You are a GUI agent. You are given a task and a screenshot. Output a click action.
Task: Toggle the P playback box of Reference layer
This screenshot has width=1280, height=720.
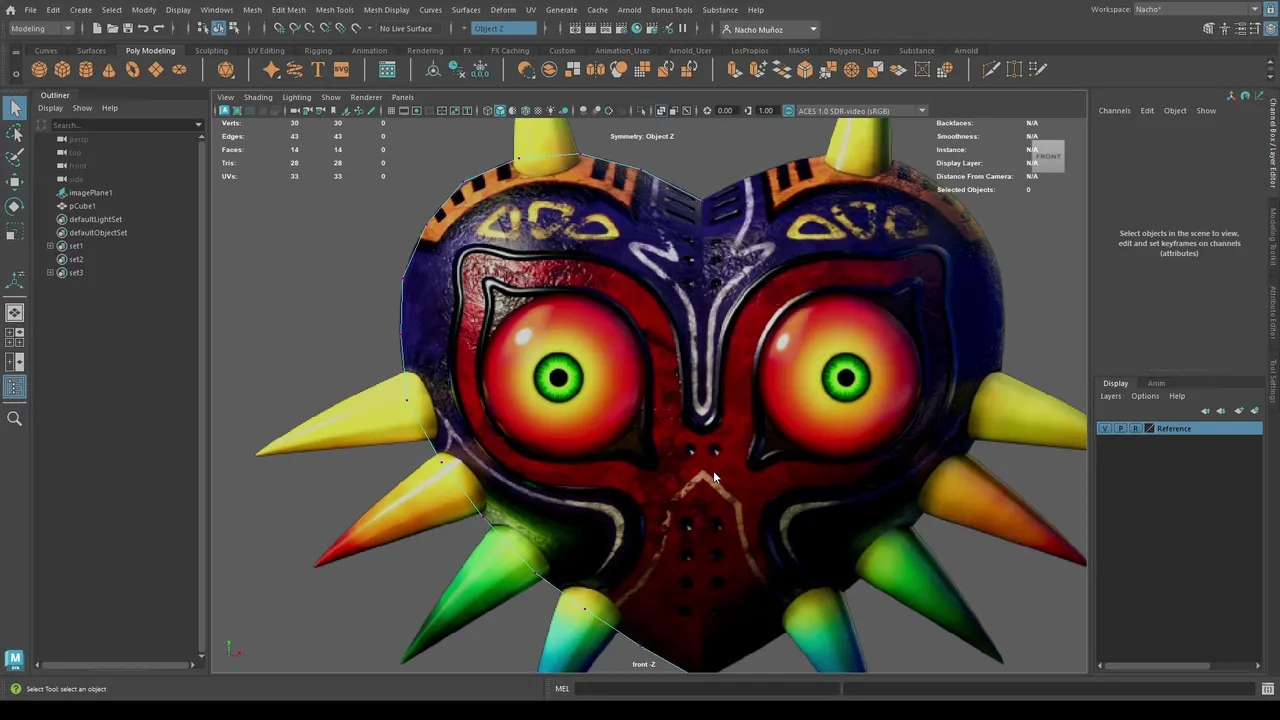pyautogui.click(x=1120, y=428)
